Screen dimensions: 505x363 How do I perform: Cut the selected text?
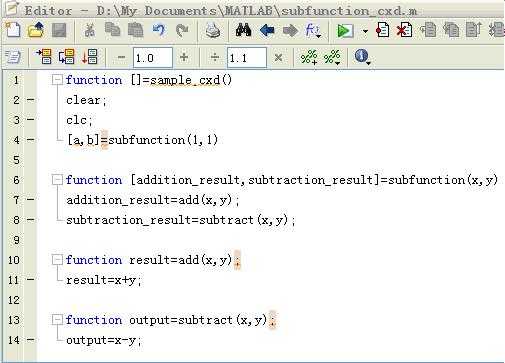tap(89, 30)
